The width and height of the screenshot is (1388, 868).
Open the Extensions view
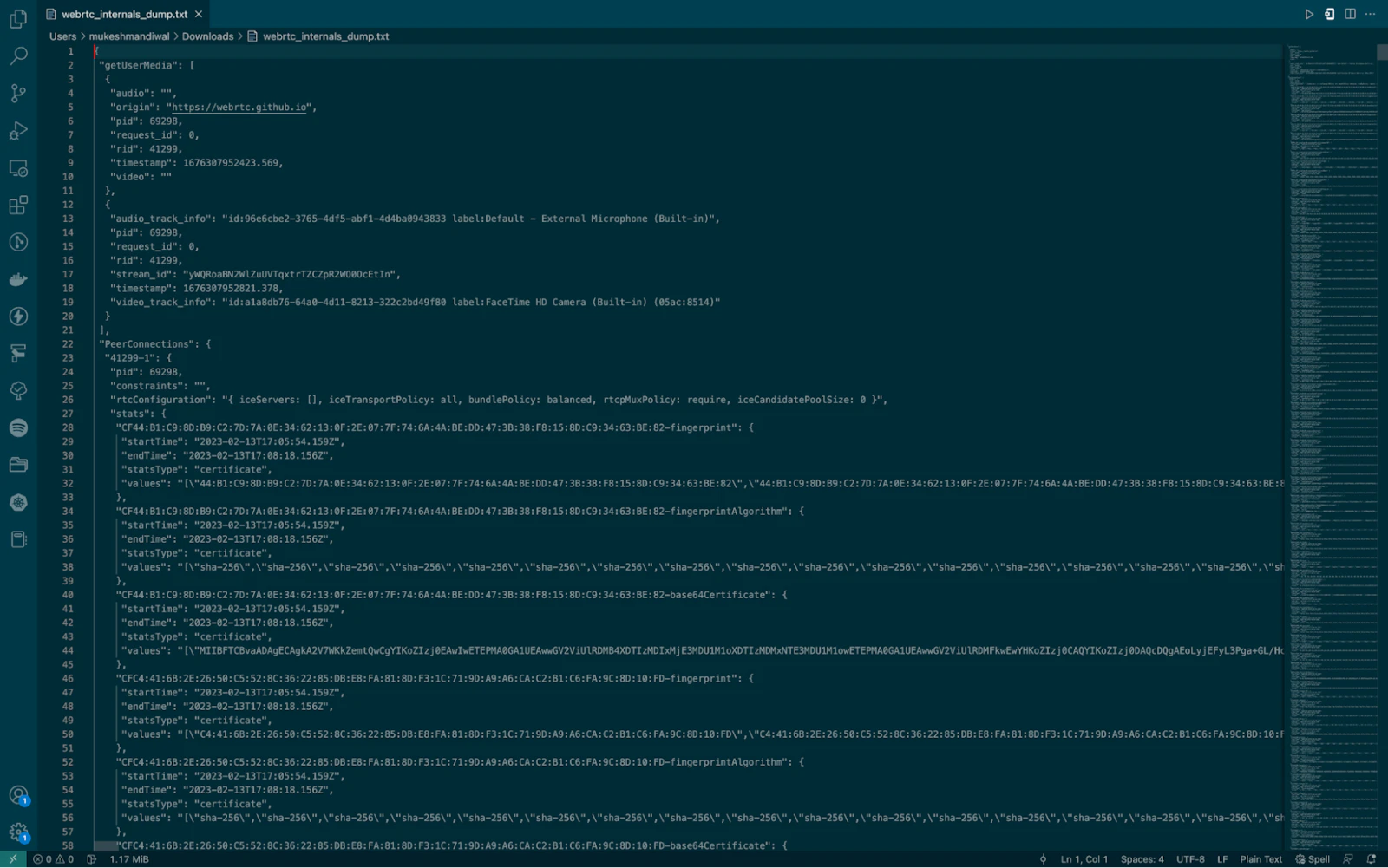[x=18, y=205]
